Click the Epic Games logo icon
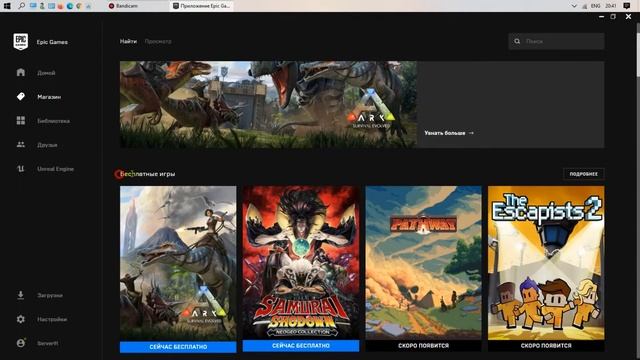Screen dimensions: 640x360 [20, 42]
